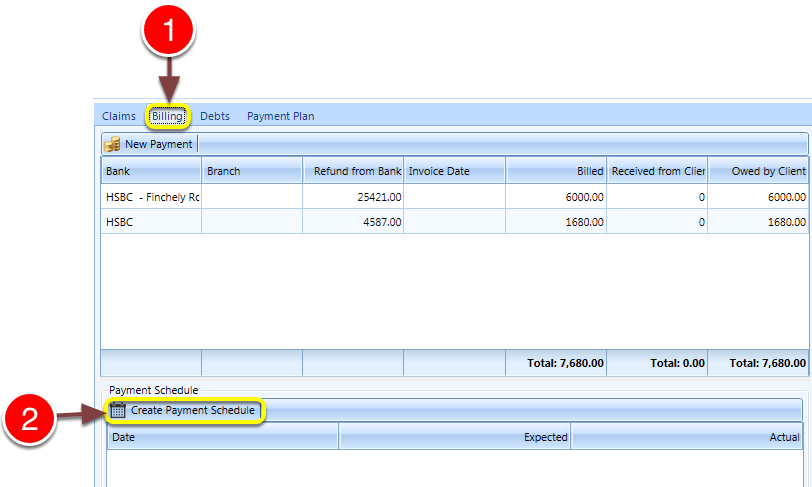Click the Billed column header
The image size is (812, 487).
(x=556, y=171)
